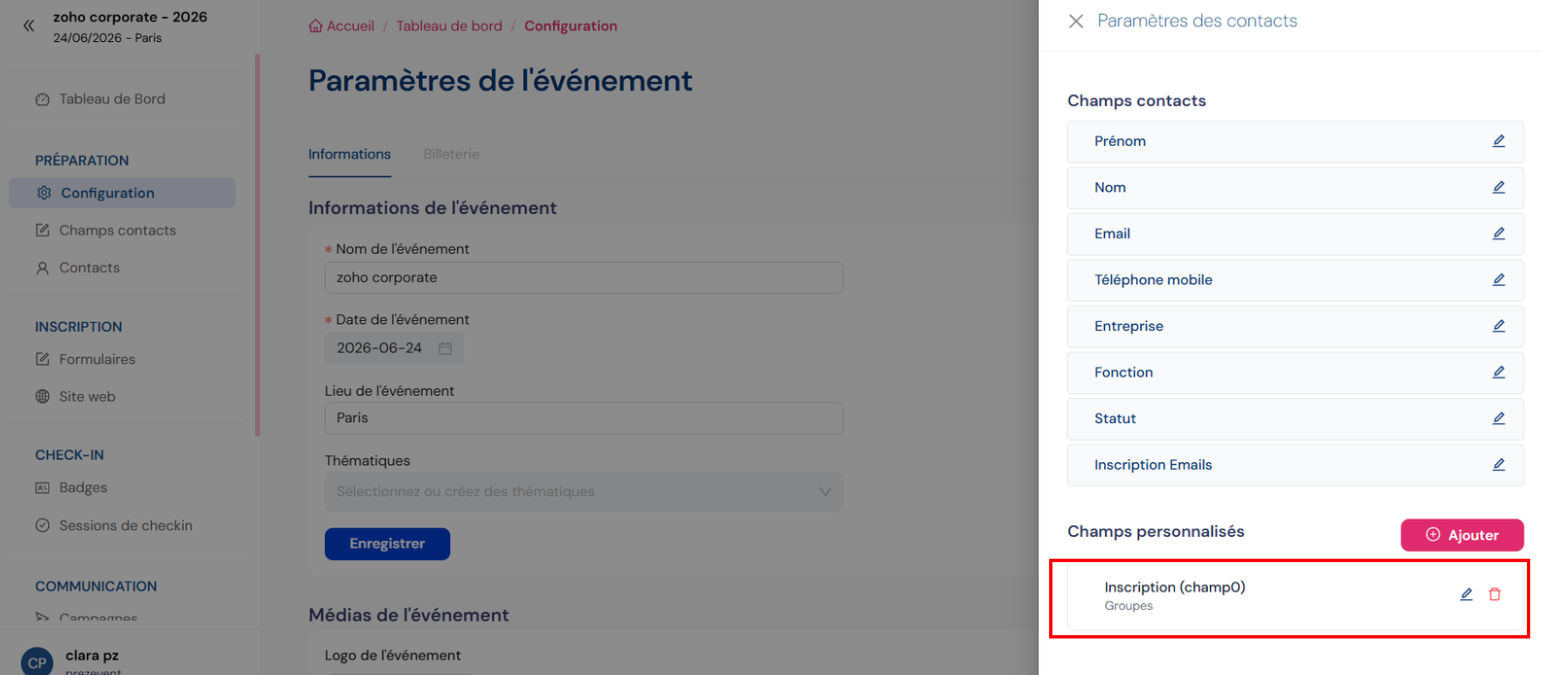Focus the Lieu de l'événement input
The height and width of the screenshot is (675, 1542).
coord(584,418)
